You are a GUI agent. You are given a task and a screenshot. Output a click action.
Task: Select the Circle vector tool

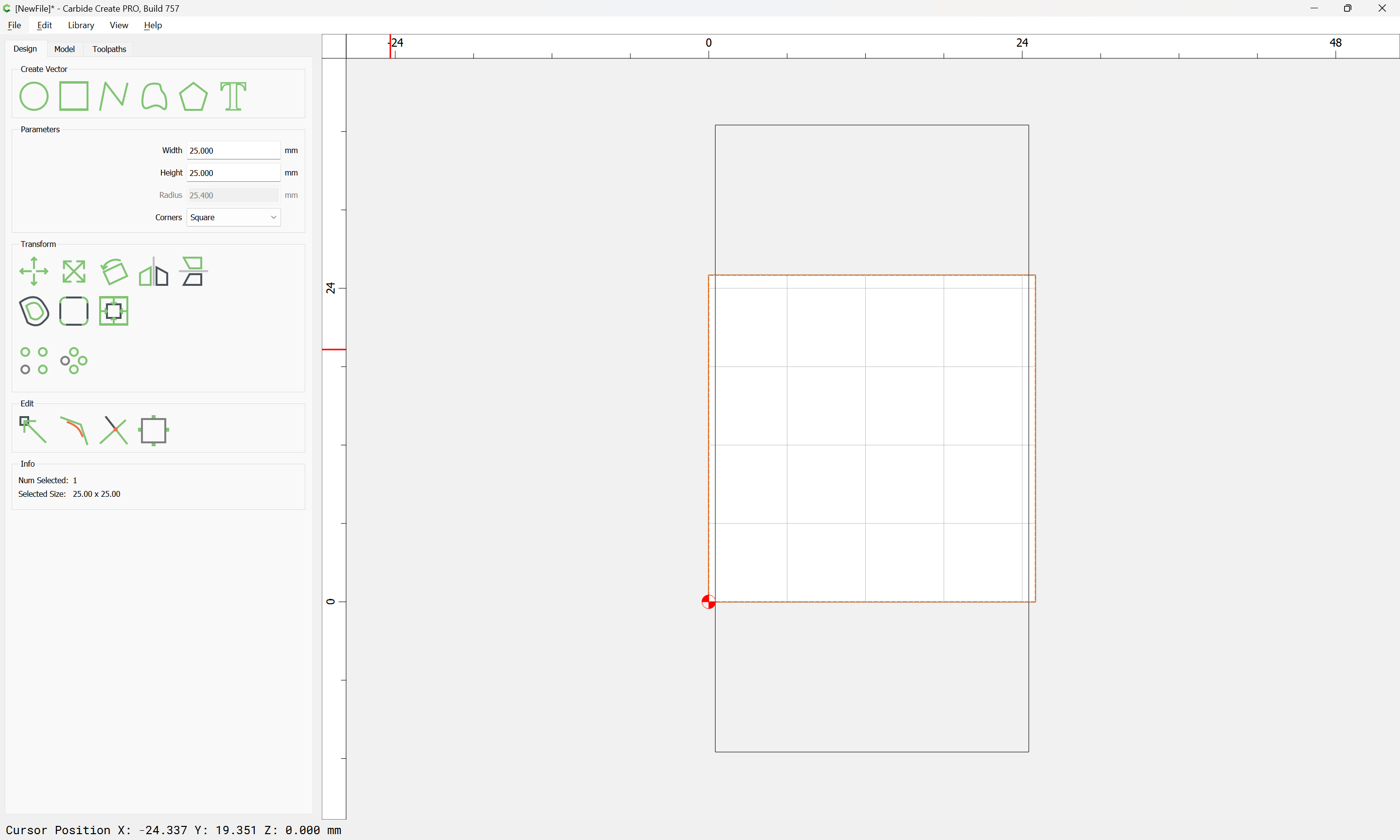pyautogui.click(x=34, y=96)
